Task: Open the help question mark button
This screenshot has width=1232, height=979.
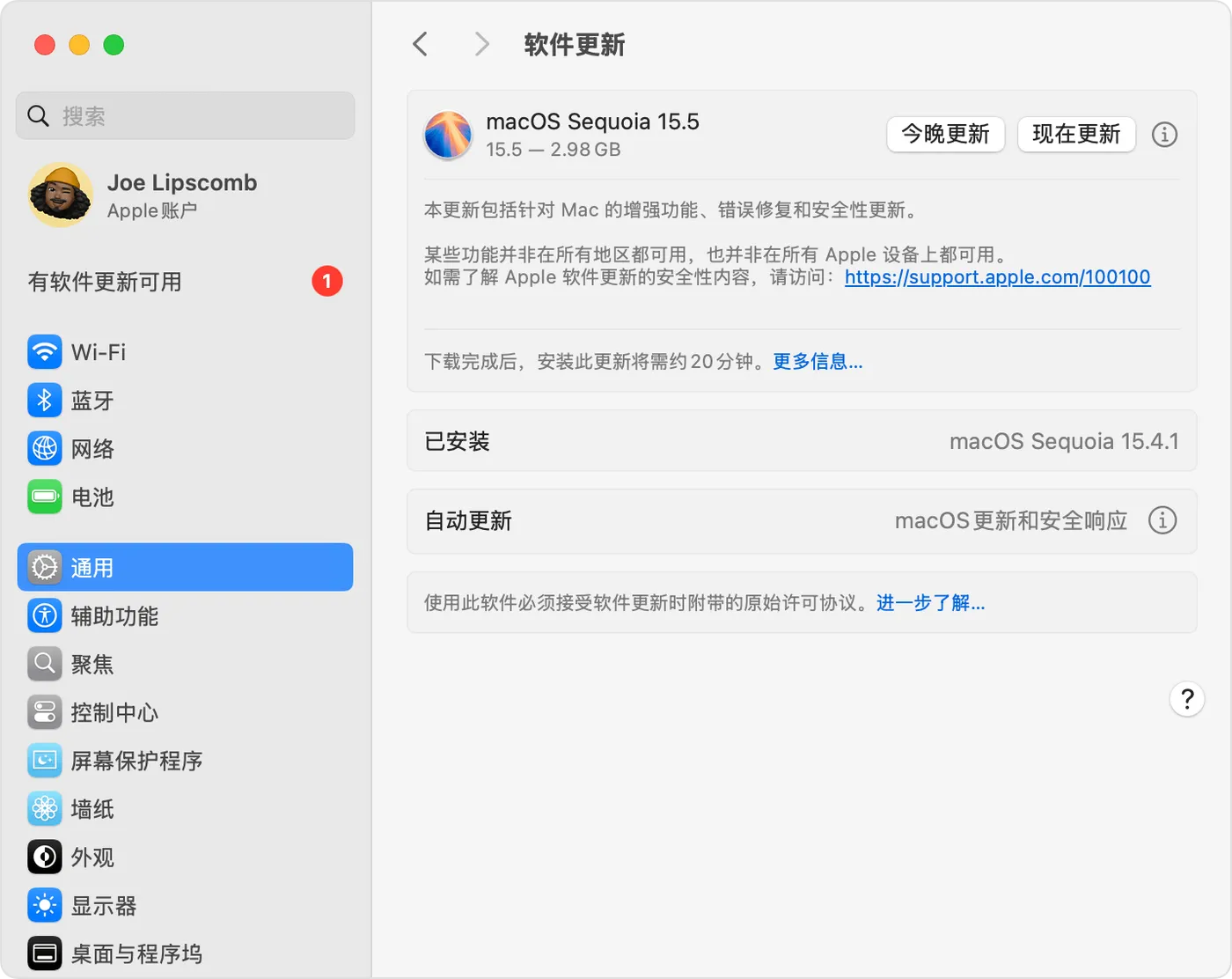Action: point(1187,699)
